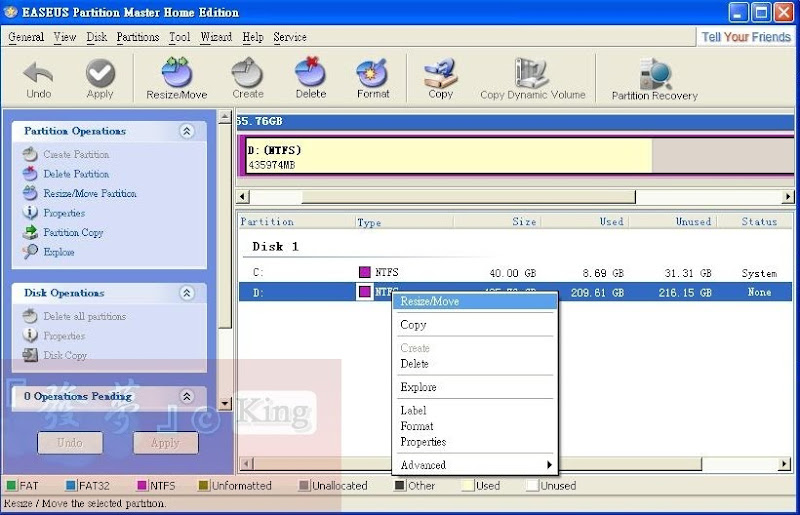Click the Apply button below Operations Pending
This screenshot has width=800, height=515.
(165, 443)
